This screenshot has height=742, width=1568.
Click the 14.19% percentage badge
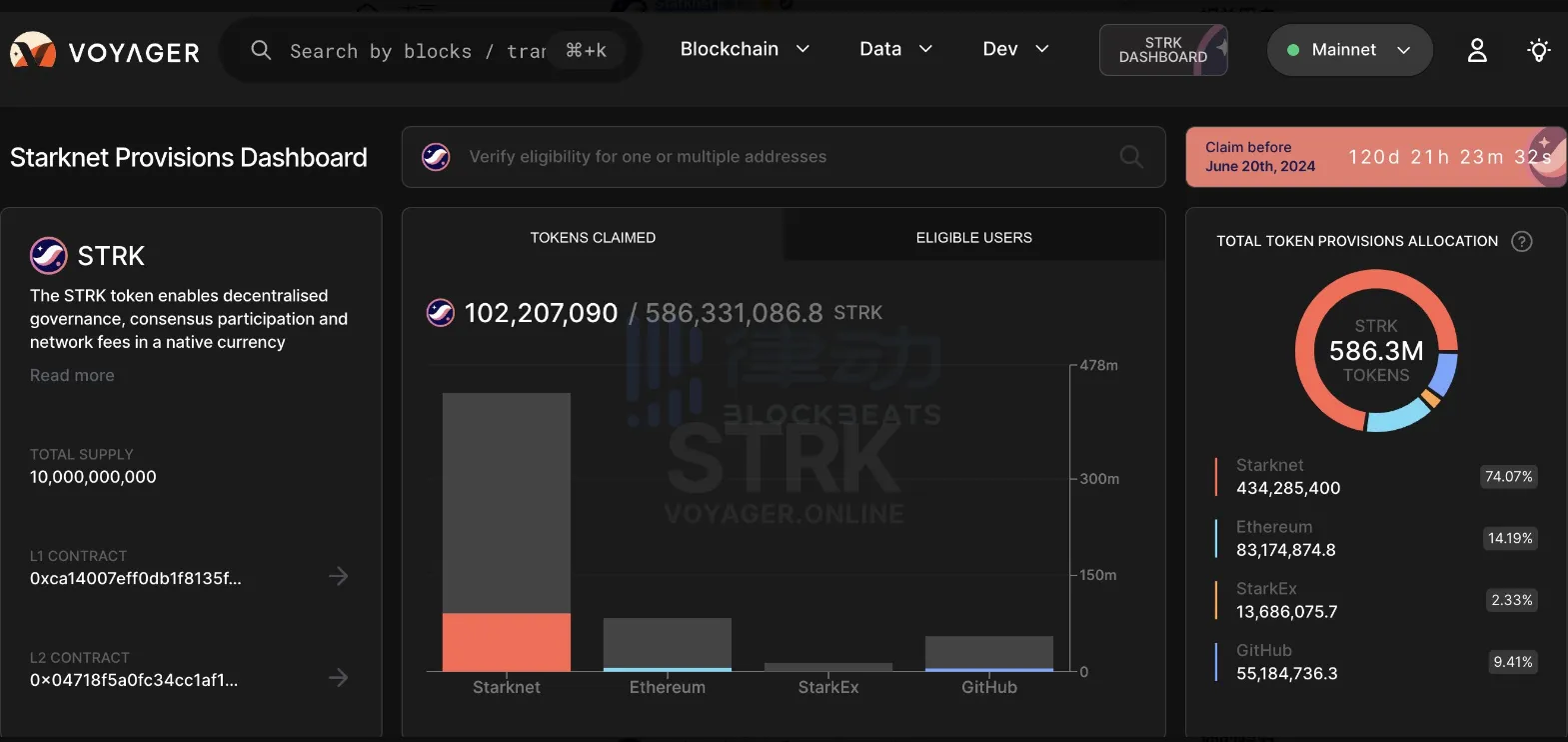(x=1510, y=539)
